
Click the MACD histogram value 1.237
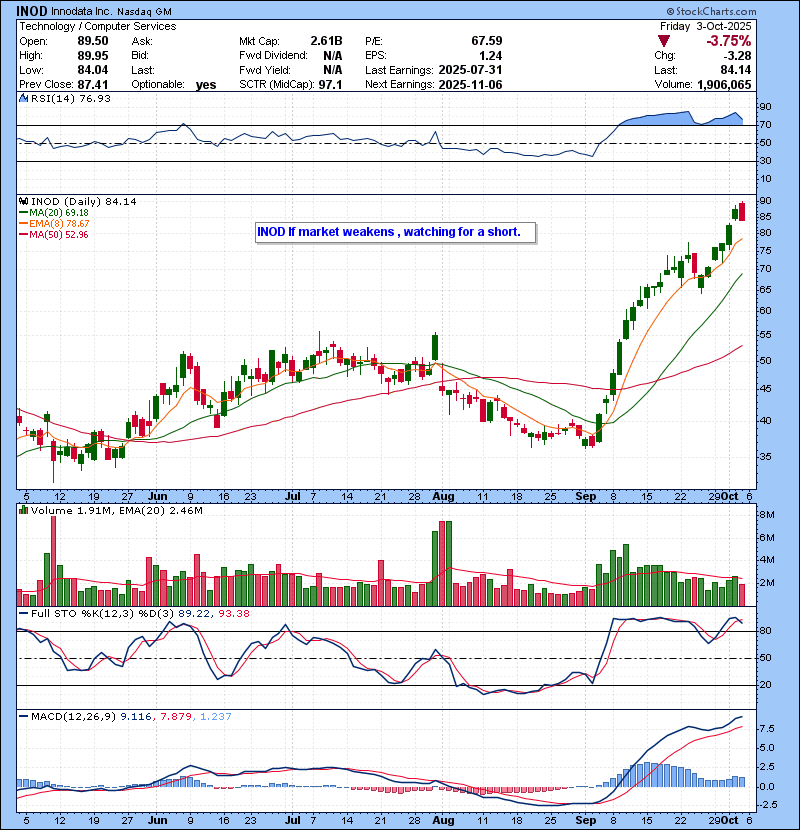(215, 717)
